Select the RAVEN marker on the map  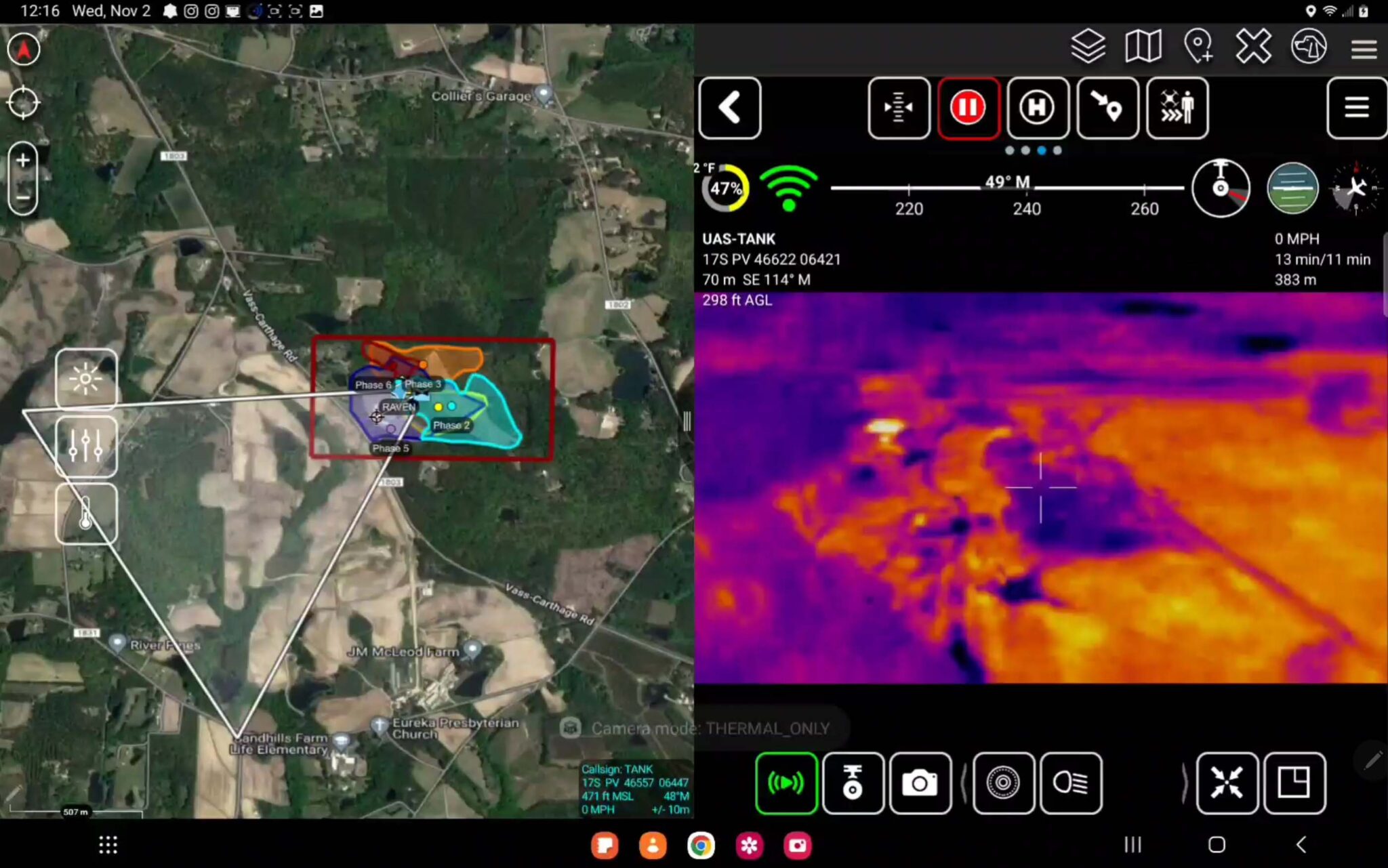coord(399,407)
